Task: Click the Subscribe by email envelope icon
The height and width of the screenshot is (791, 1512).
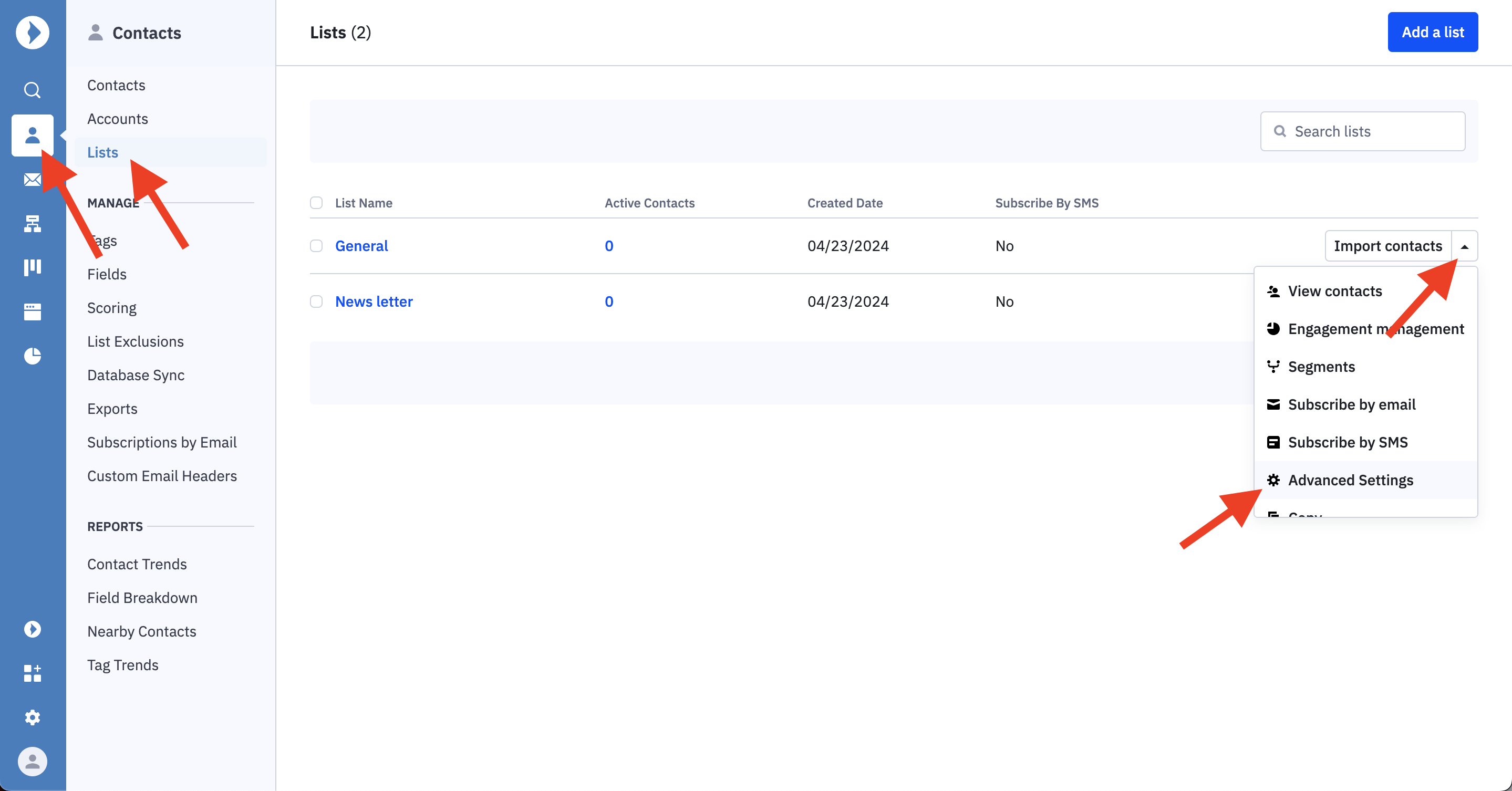Action: pyautogui.click(x=1273, y=404)
